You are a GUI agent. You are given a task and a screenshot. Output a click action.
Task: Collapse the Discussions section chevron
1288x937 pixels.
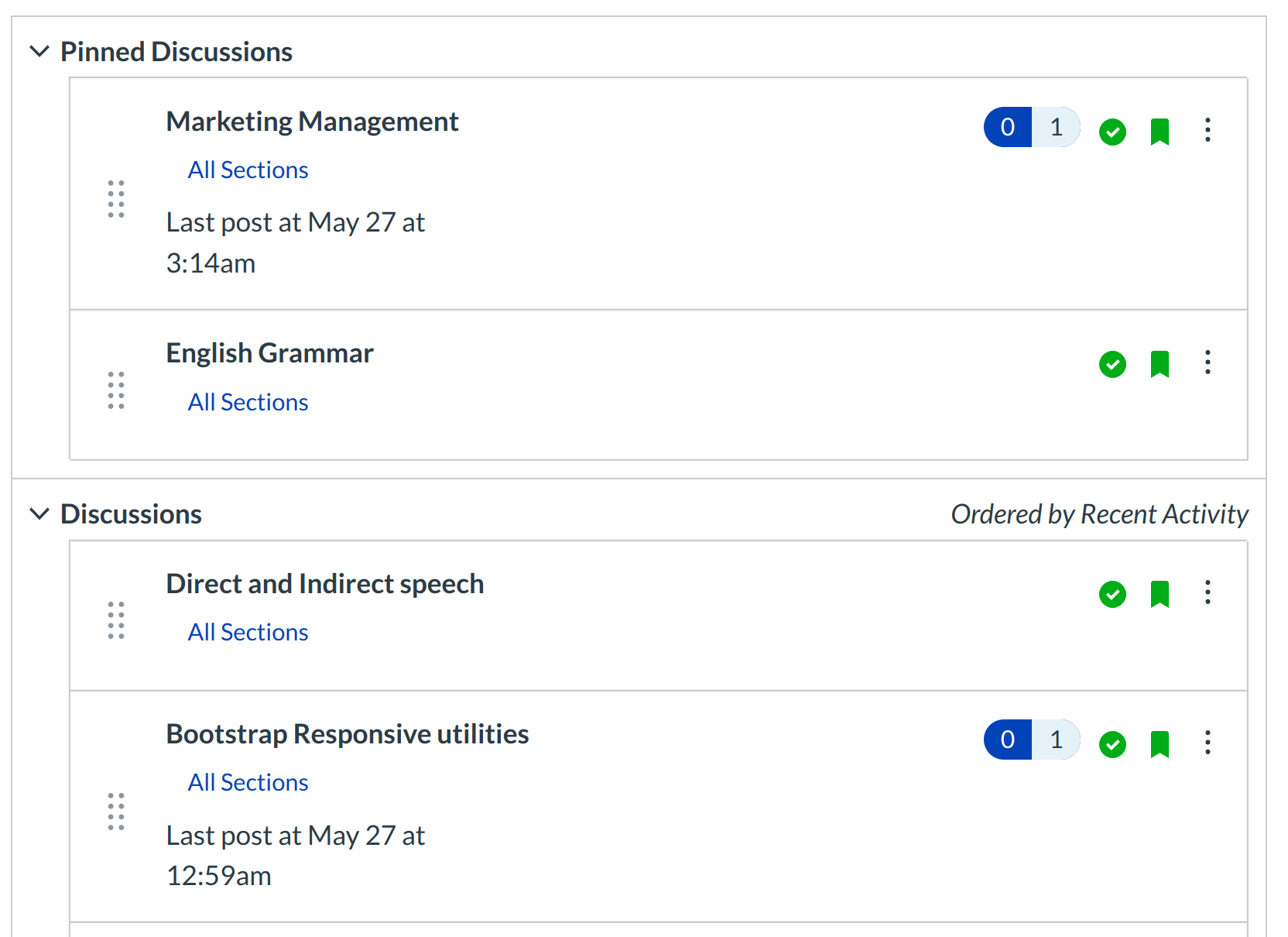(39, 514)
